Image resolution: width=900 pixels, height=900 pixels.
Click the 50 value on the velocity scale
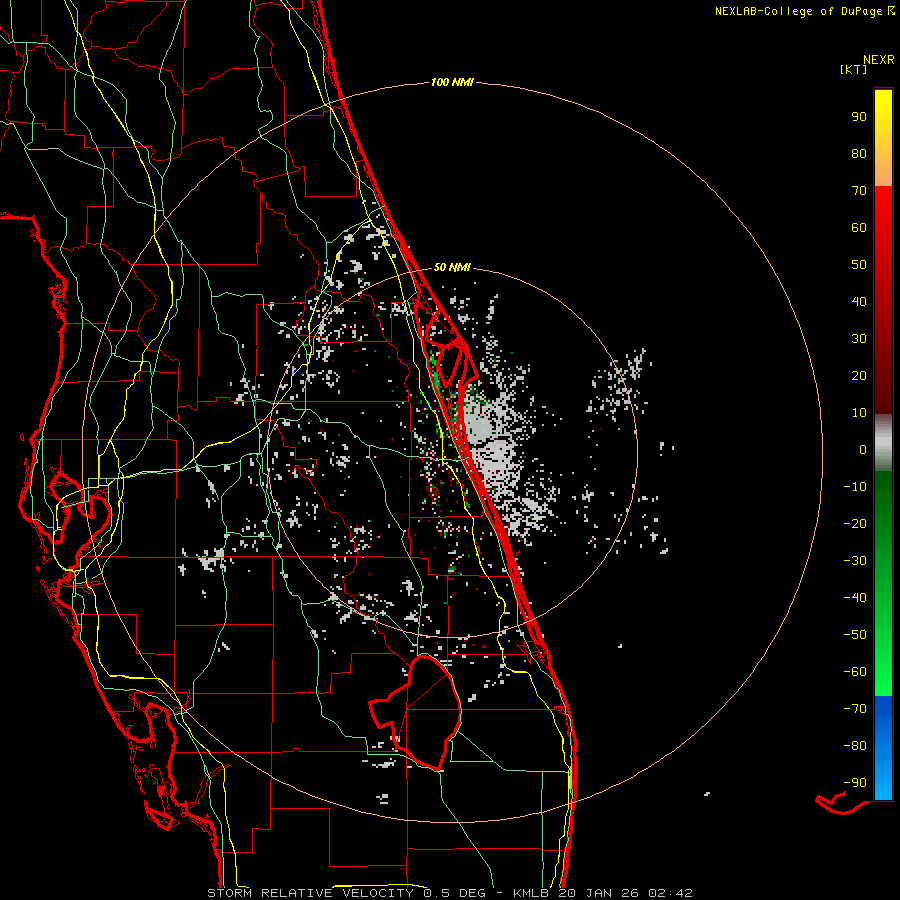click(859, 265)
